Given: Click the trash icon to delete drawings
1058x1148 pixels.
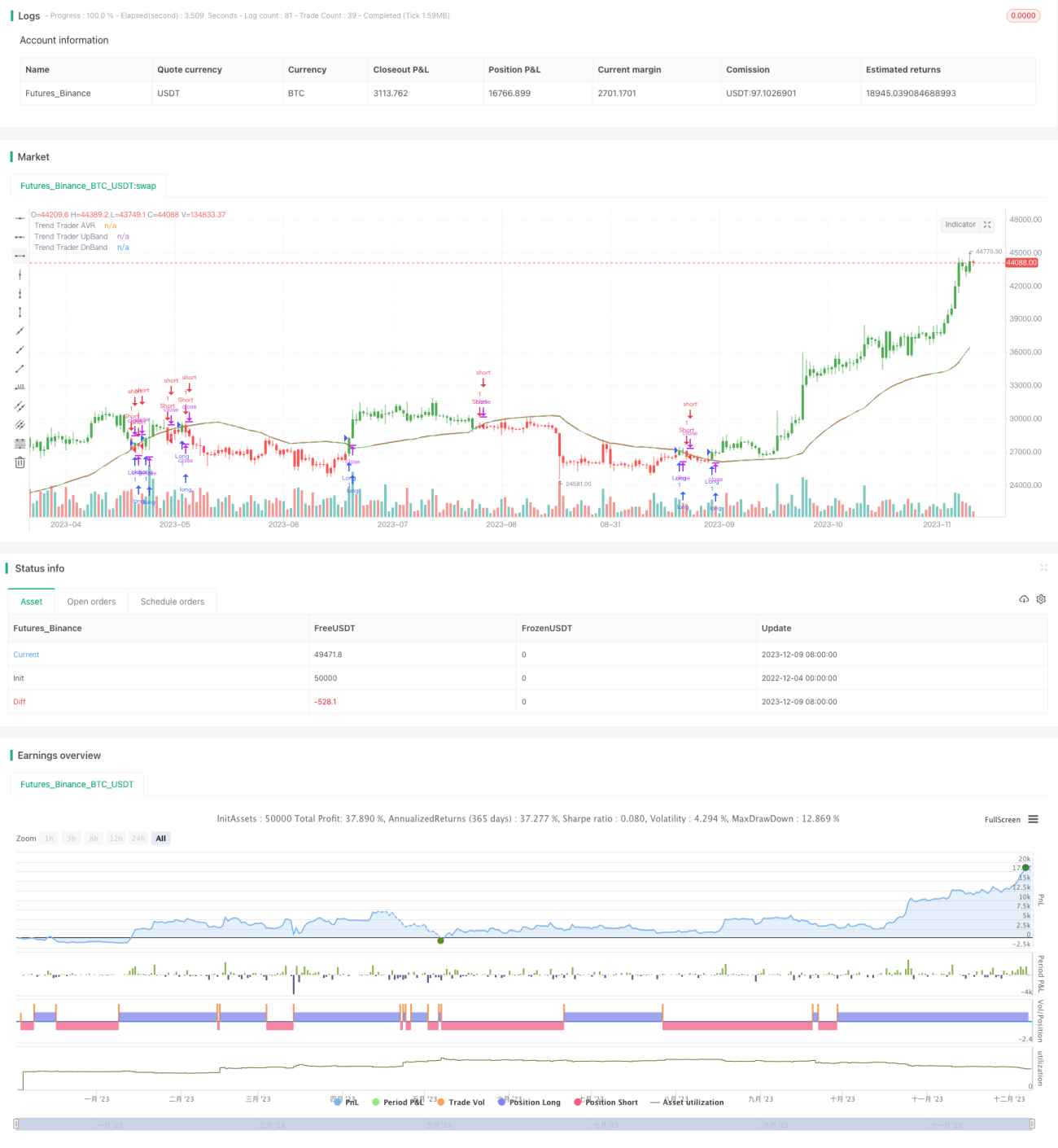Looking at the screenshot, I should coord(20,462).
